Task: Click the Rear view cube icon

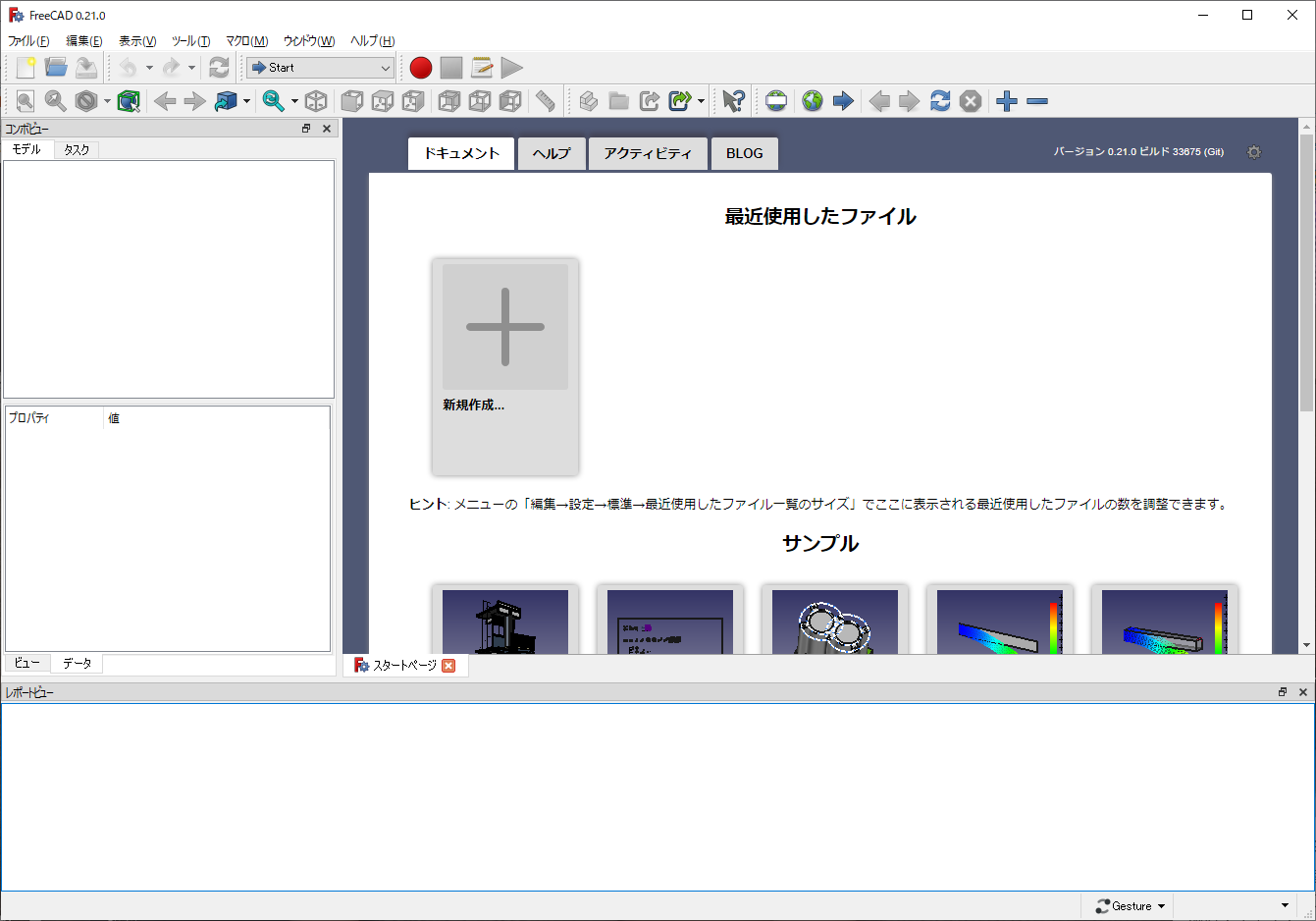Action: tap(449, 101)
